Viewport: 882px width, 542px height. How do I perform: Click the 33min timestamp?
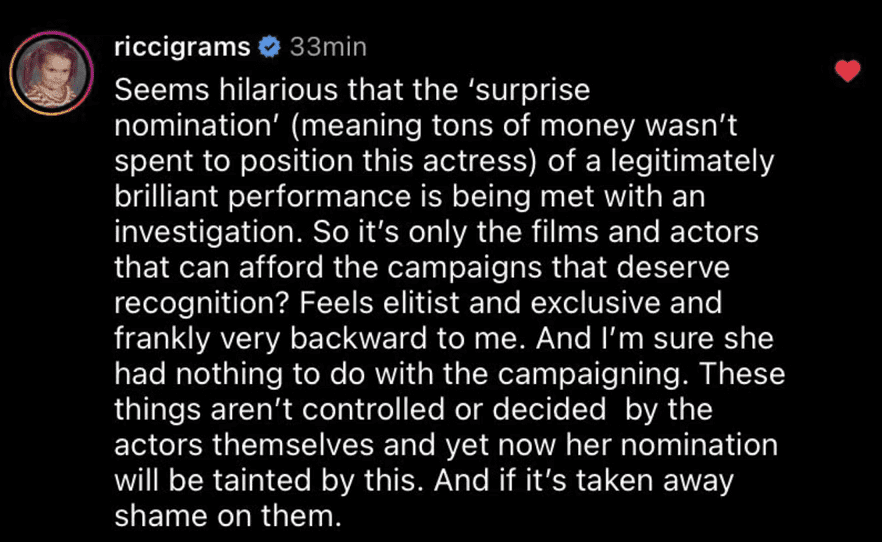click(x=328, y=47)
